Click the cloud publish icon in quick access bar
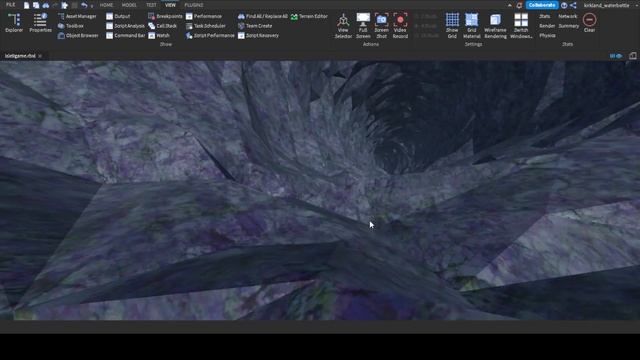This screenshot has width=640, height=360. click(46, 5)
